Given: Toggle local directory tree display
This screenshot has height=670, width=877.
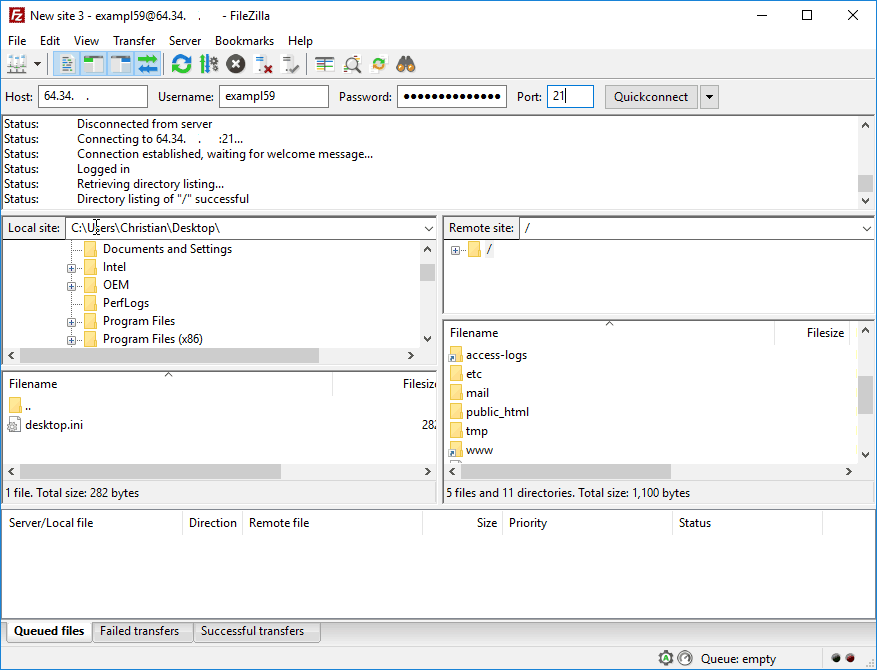Looking at the screenshot, I should click(x=94, y=64).
